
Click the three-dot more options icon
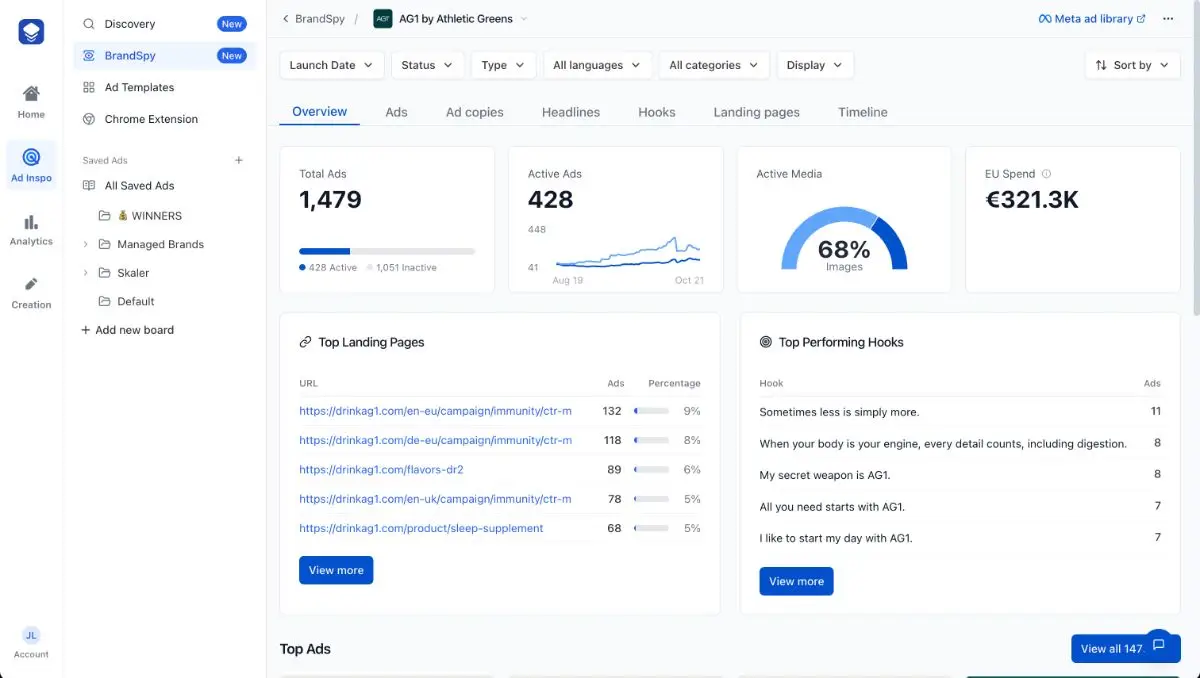[x=1167, y=19]
